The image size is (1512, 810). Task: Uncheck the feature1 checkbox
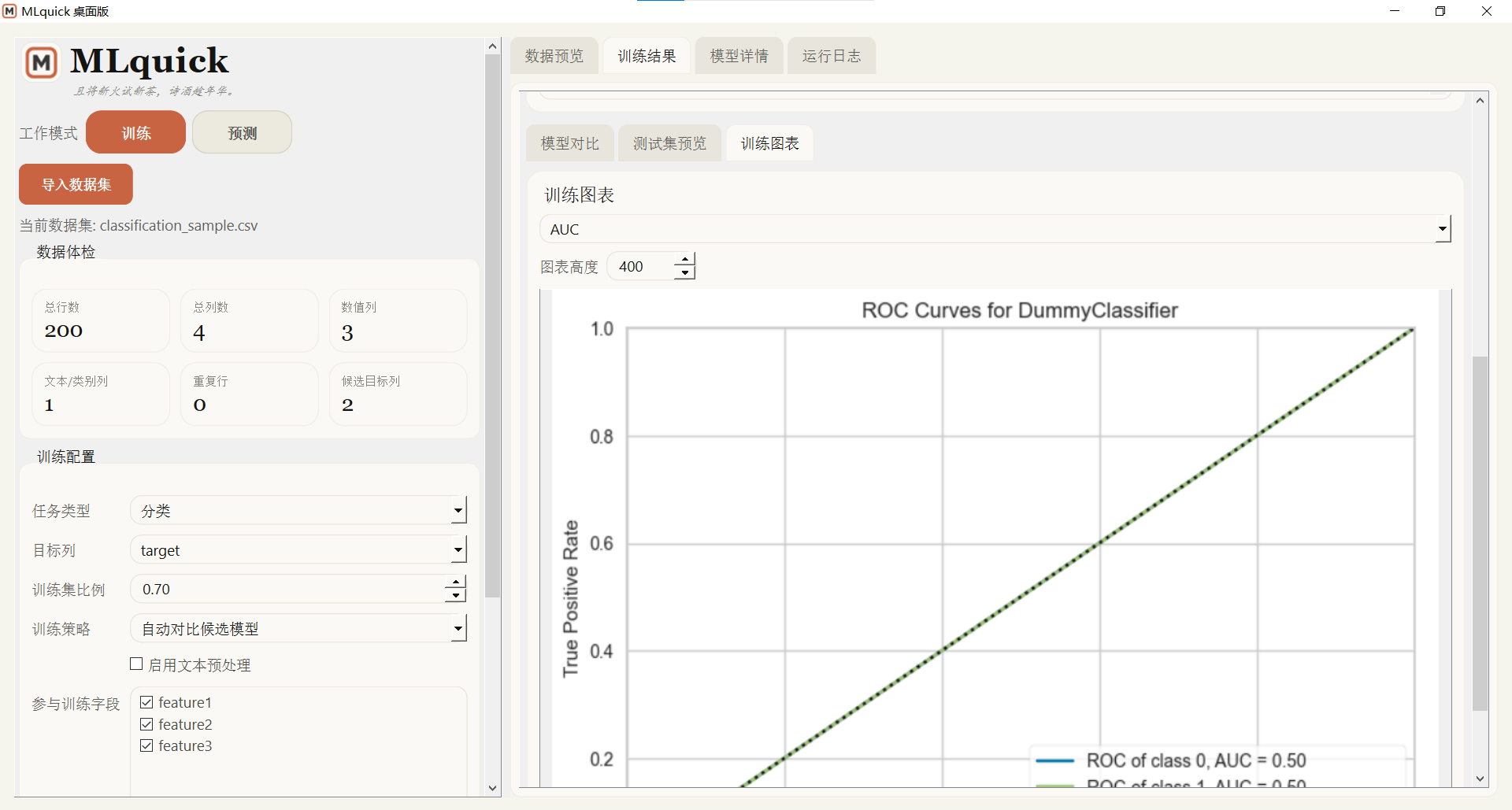pos(146,702)
